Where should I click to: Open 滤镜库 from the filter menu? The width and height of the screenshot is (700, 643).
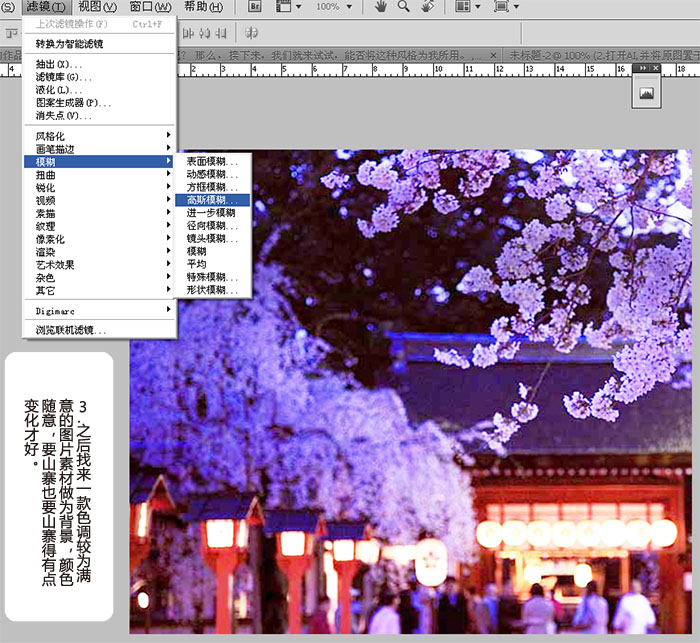[x=64, y=77]
